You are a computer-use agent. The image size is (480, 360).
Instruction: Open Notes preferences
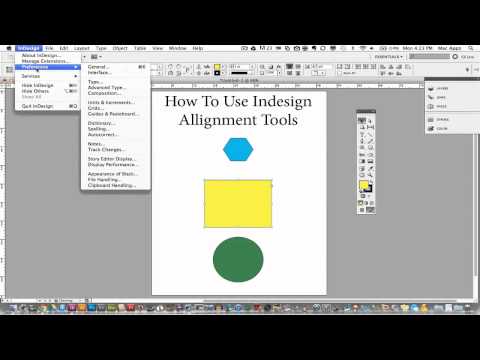coord(115,144)
